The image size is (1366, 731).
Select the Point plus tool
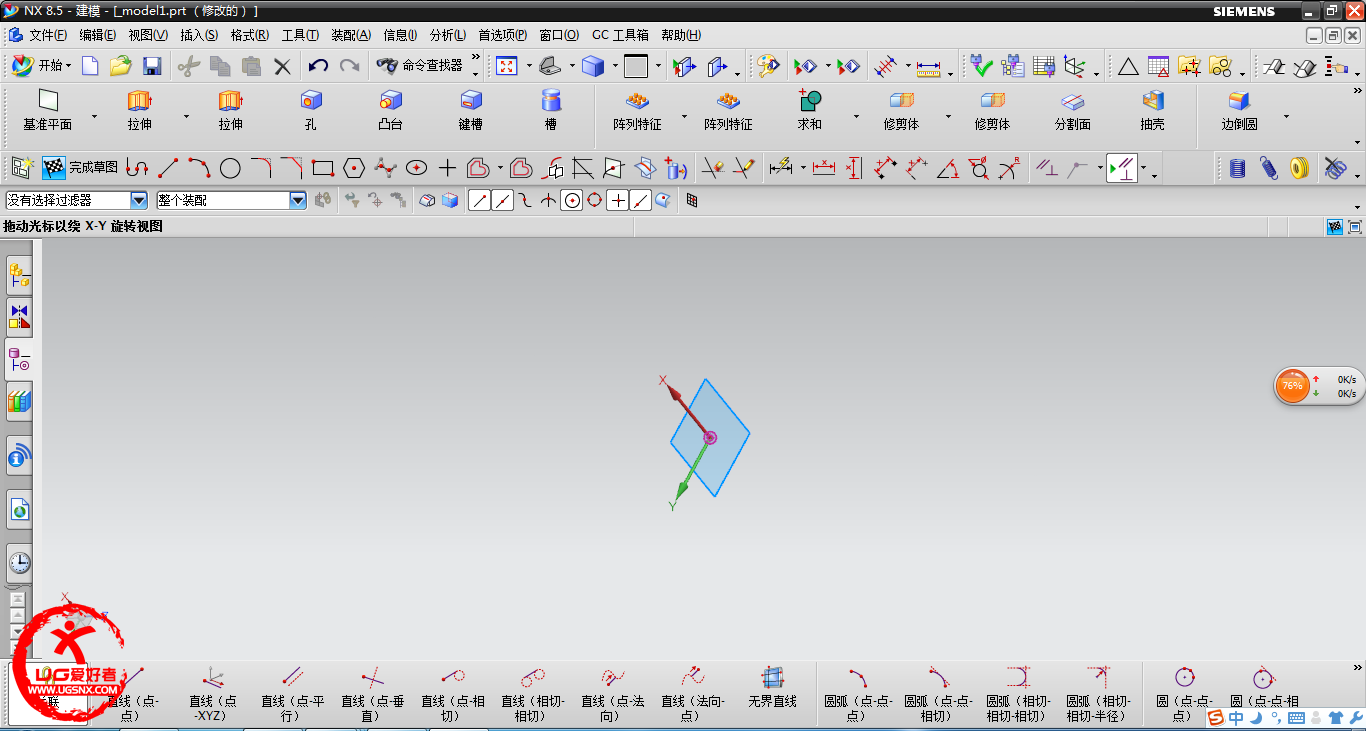[447, 168]
